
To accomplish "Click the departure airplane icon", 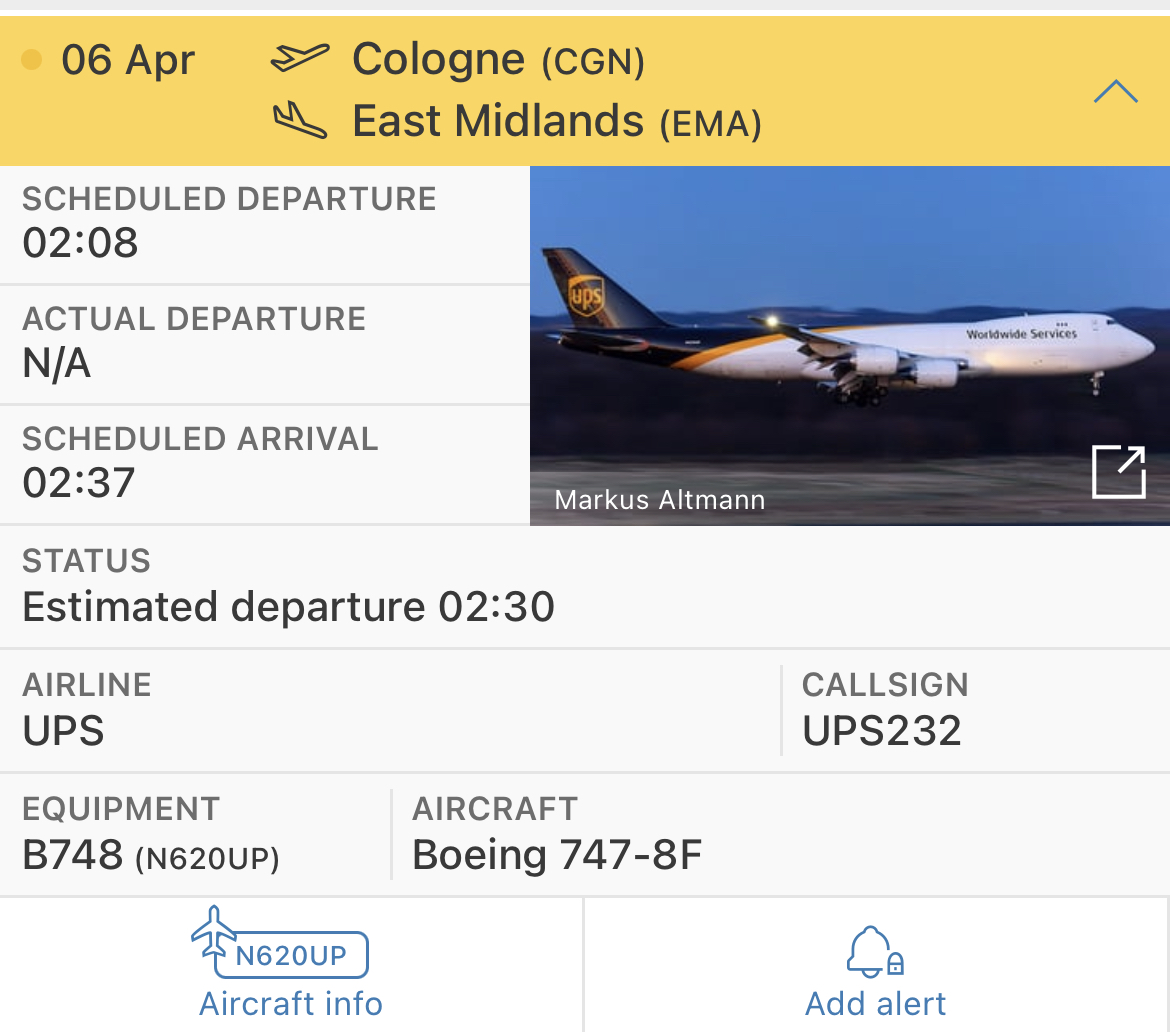I will (x=299, y=59).
